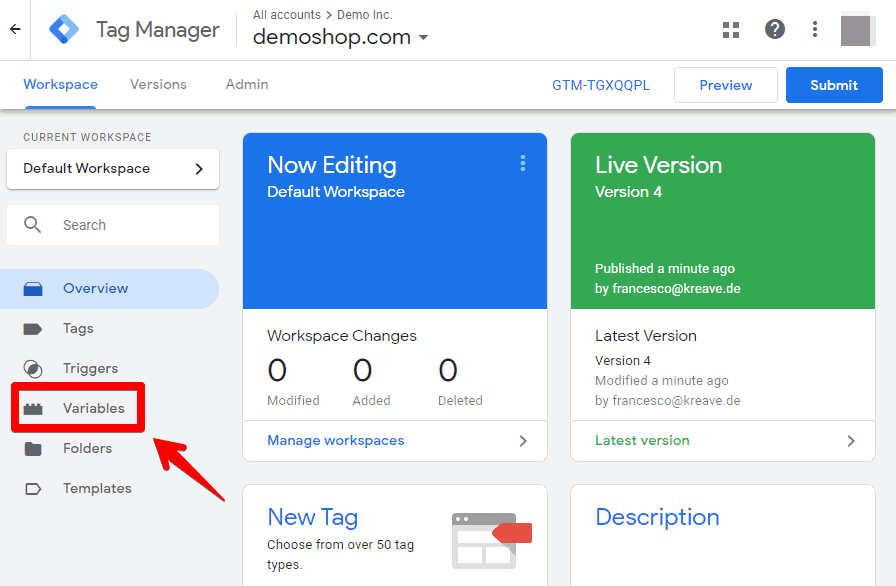This screenshot has height=586, width=896.
Task: Click inside the Search field
Action: [x=112, y=224]
